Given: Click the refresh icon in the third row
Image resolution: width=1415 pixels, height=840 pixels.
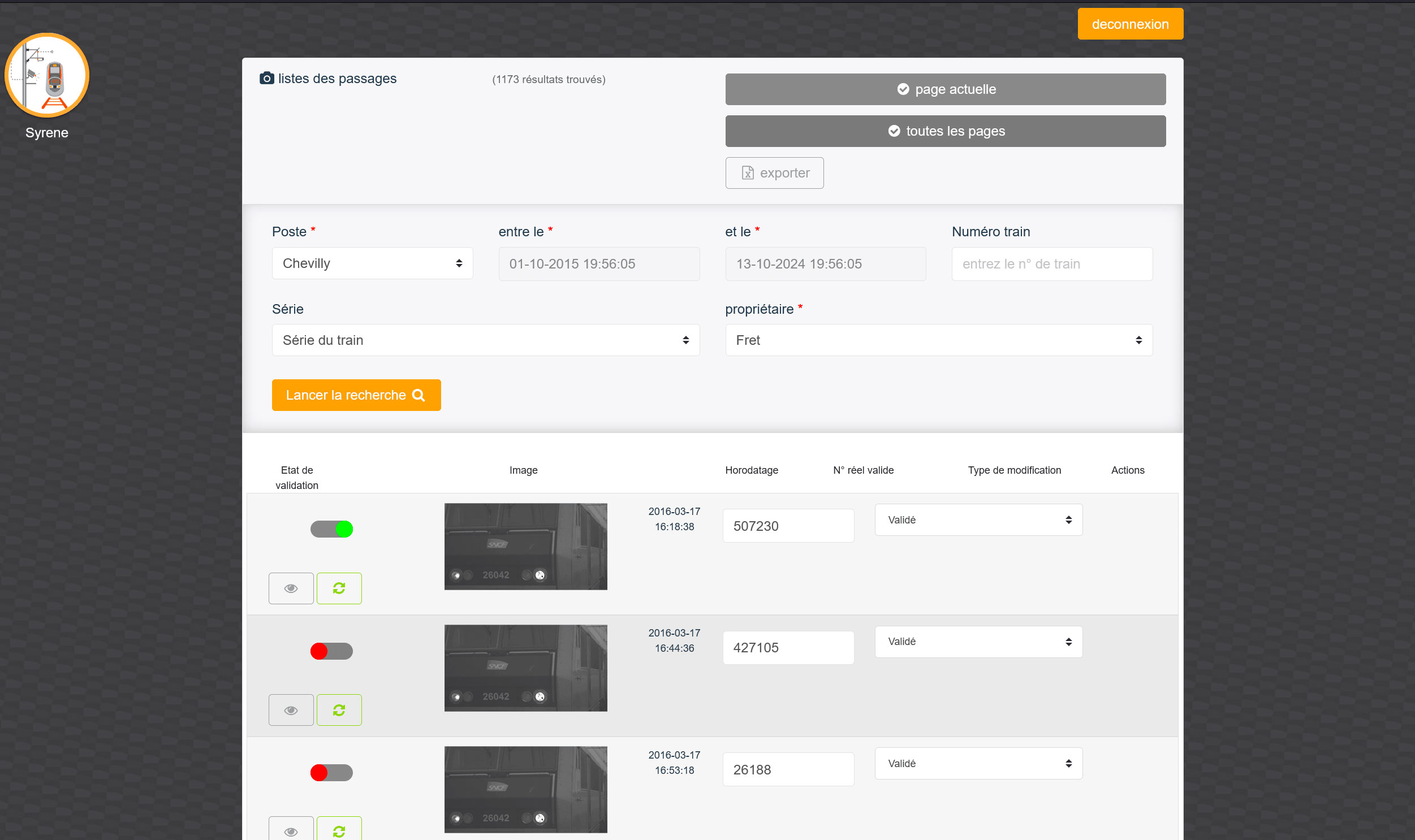Looking at the screenshot, I should (339, 830).
